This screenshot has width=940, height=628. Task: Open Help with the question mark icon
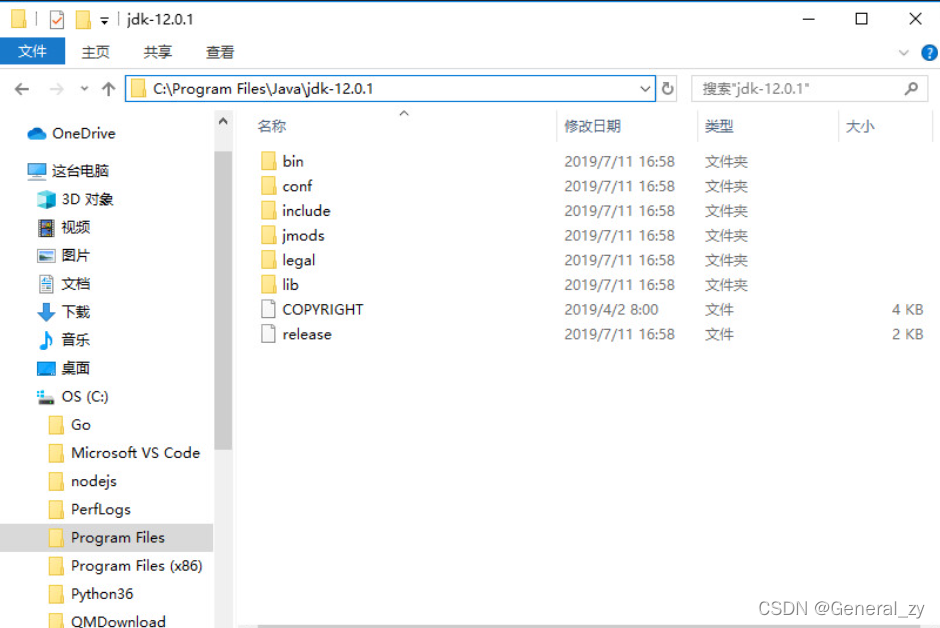[930, 52]
